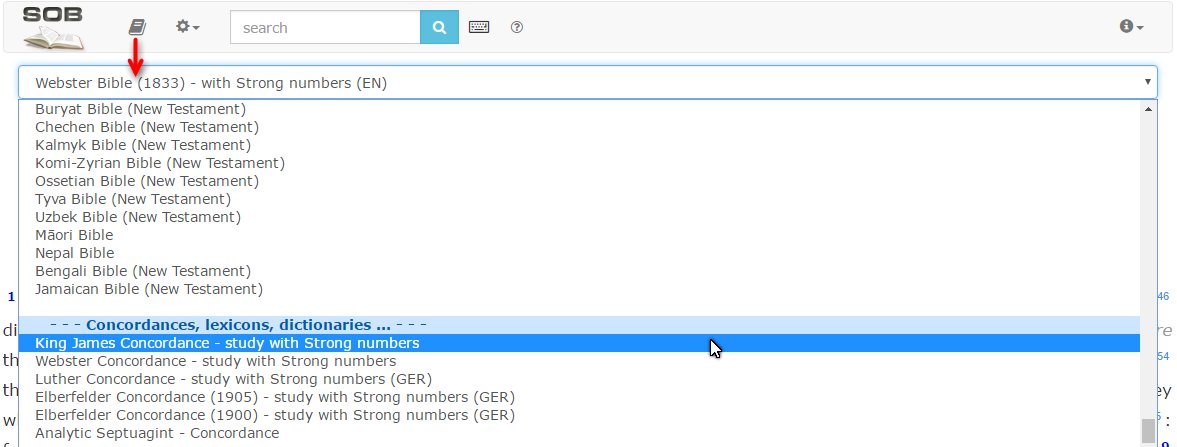1177x447 pixels.
Task: Click the dropdown list scrollbar thumb
Action: [1148, 430]
